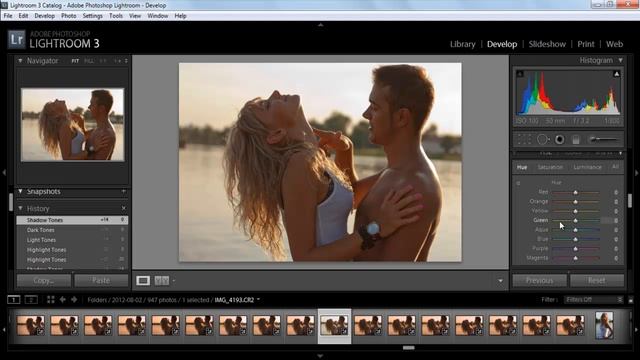Collapse the History panel
This screenshot has height=360, width=640.
(20, 208)
